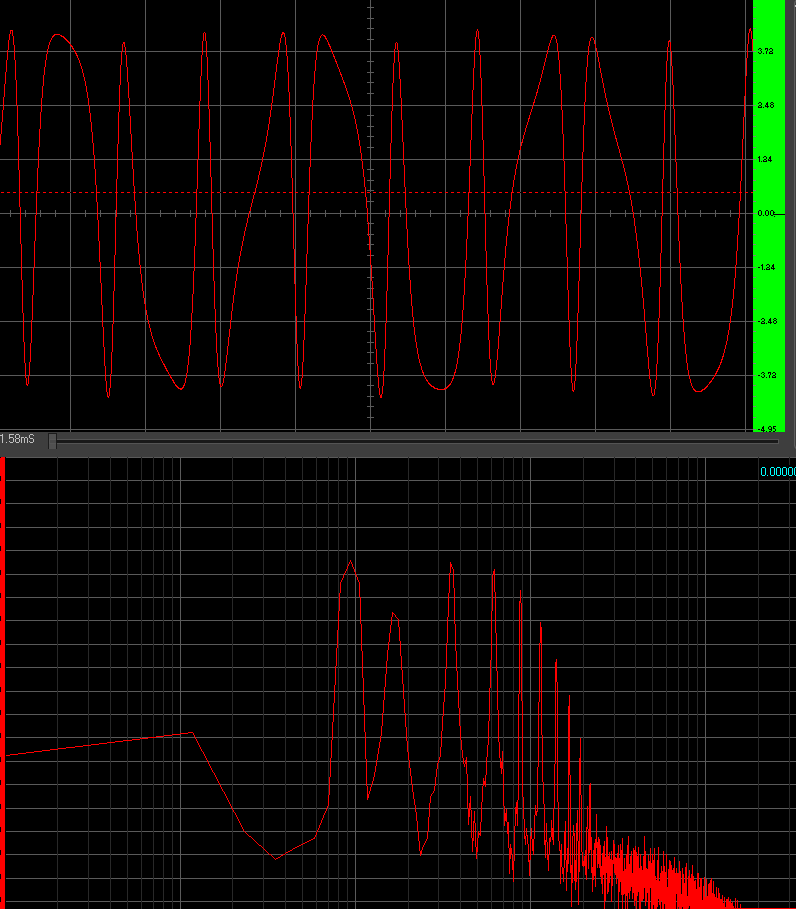The width and height of the screenshot is (796, 909).
Task: Click the 1.24 scale label
Action: 766,159
